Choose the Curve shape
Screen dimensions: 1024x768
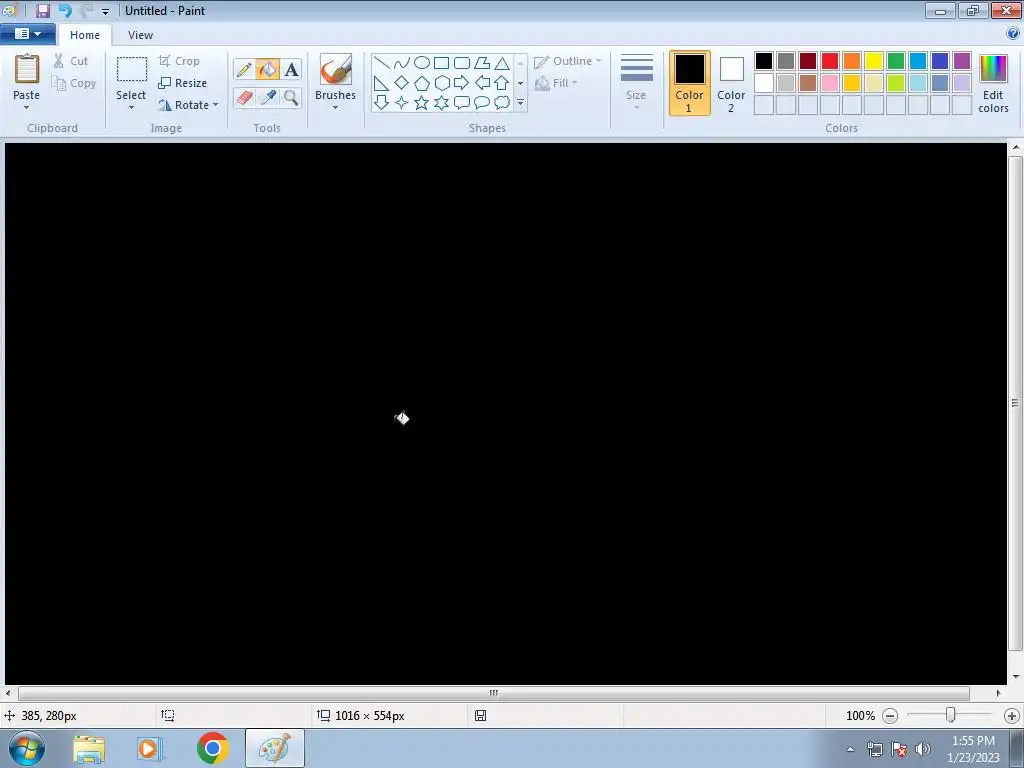tap(402, 63)
